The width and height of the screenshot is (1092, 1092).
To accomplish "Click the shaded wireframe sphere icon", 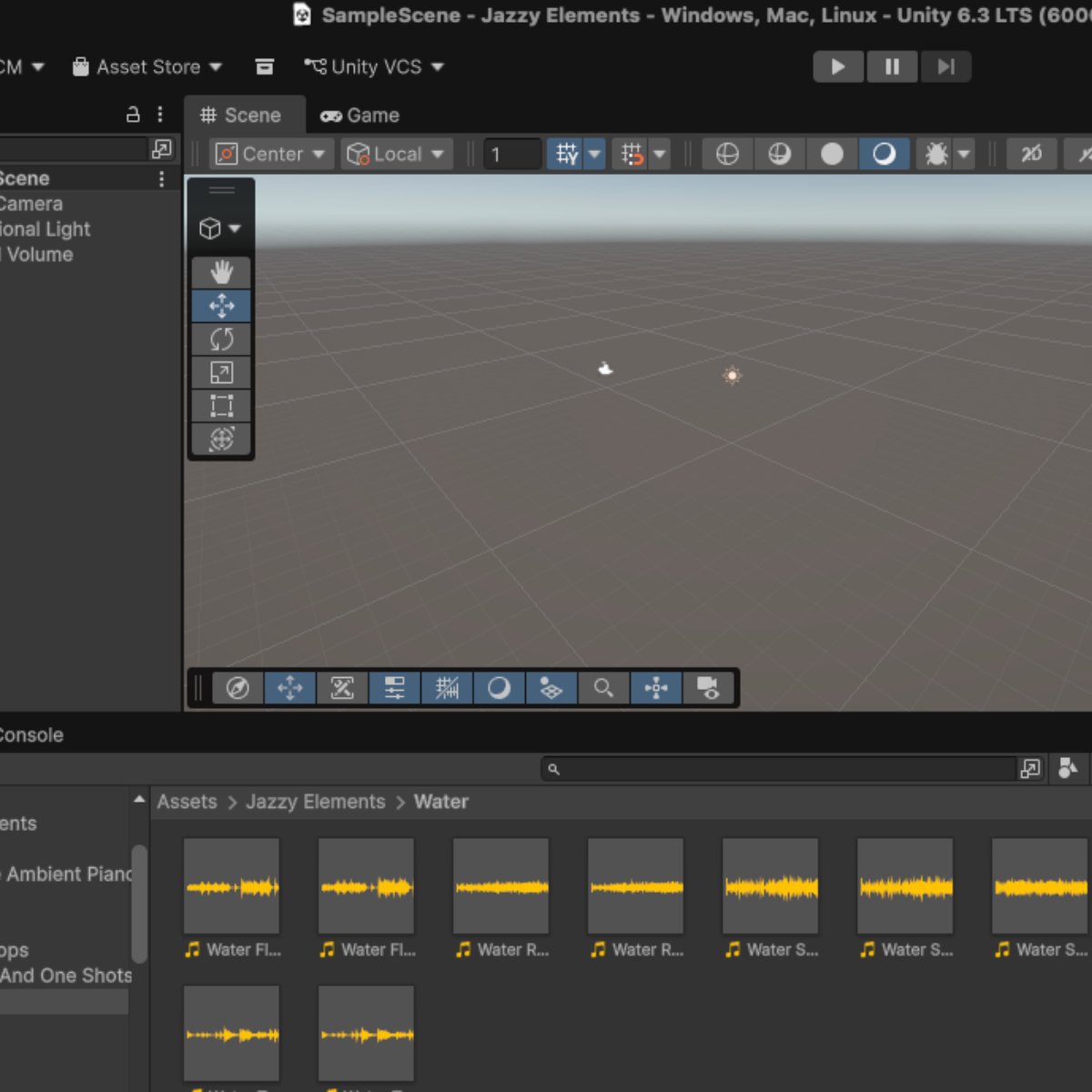I will tap(779, 154).
